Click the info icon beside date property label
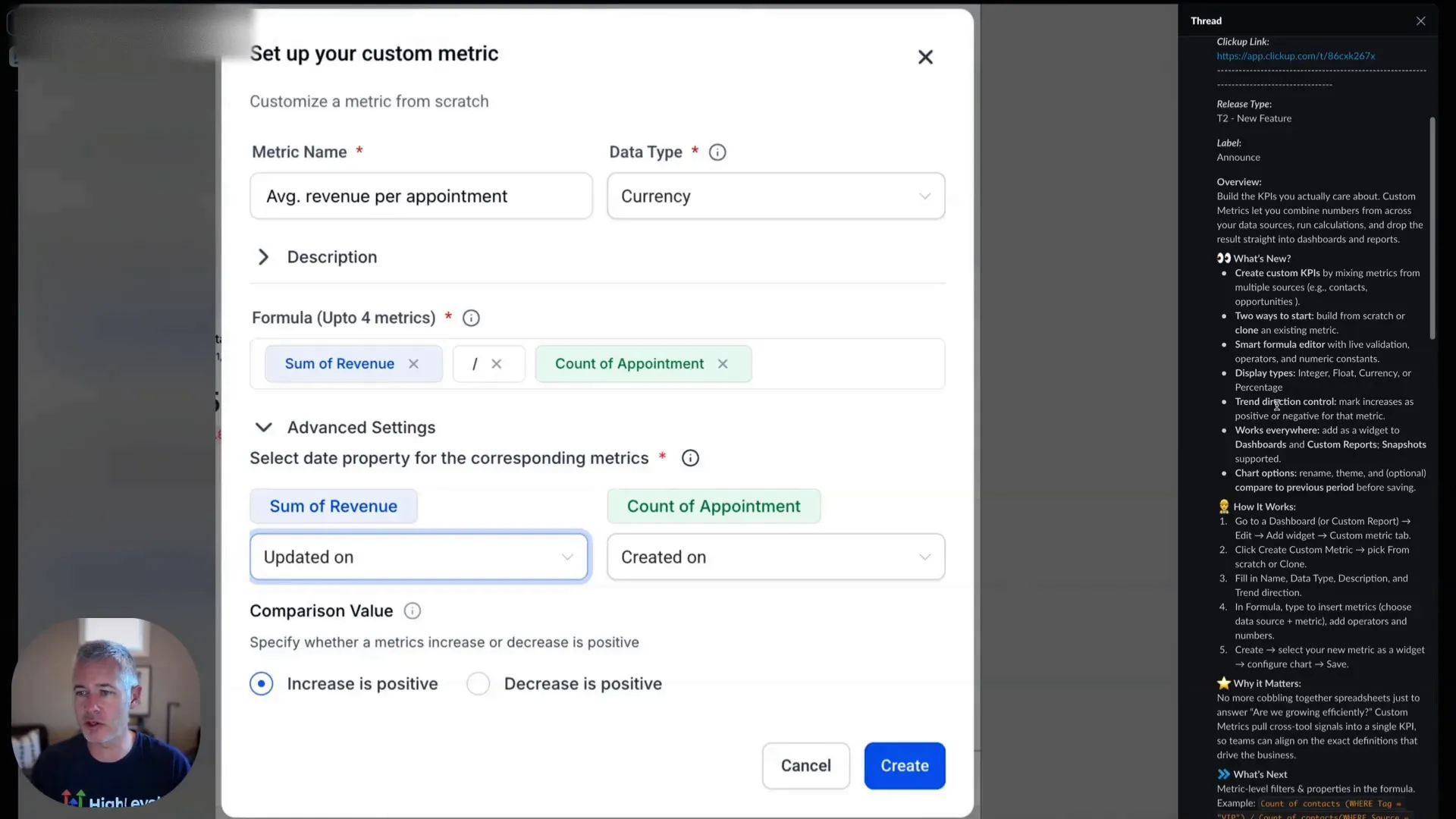1456x819 pixels. point(689,458)
